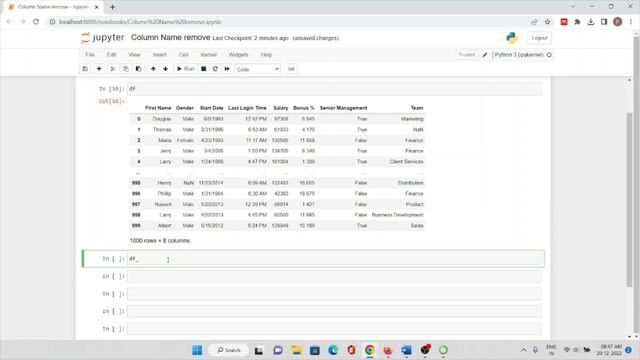Open the File menu
This screenshot has width=640, height=360.
pos(90,55)
